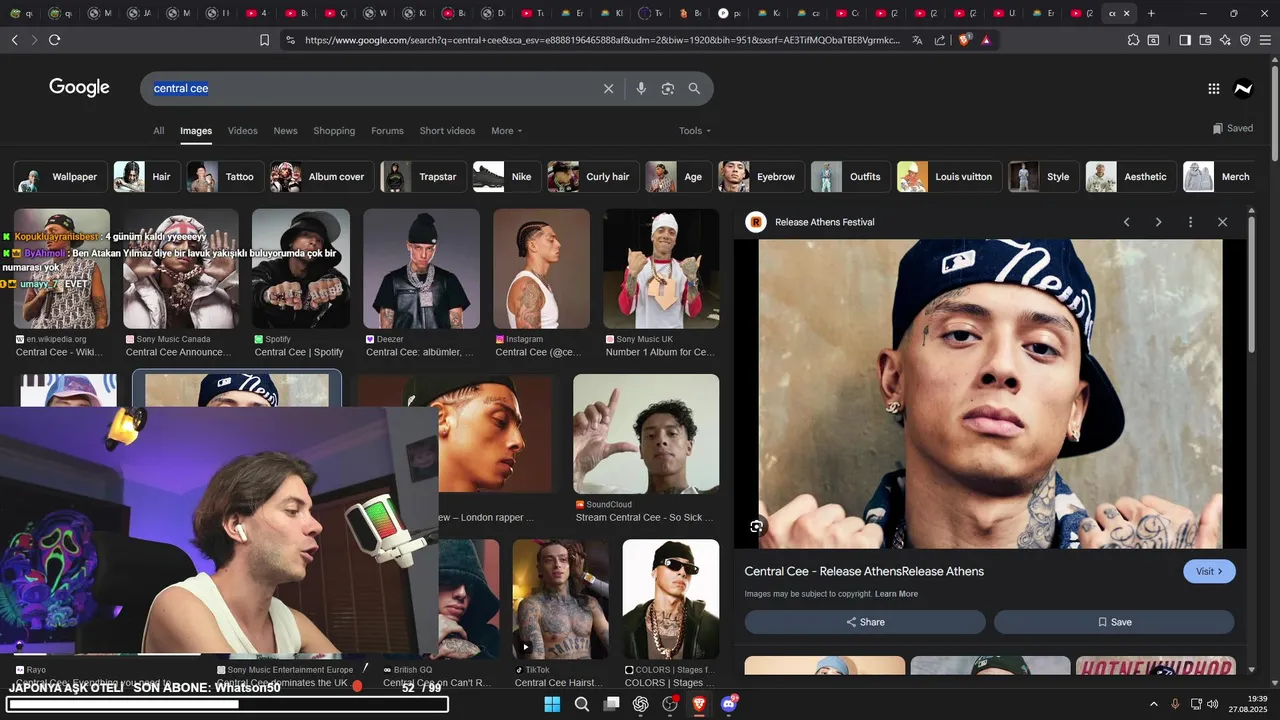Clear the Google search box with the X
1280x720 pixels.
tap(608, 88)
